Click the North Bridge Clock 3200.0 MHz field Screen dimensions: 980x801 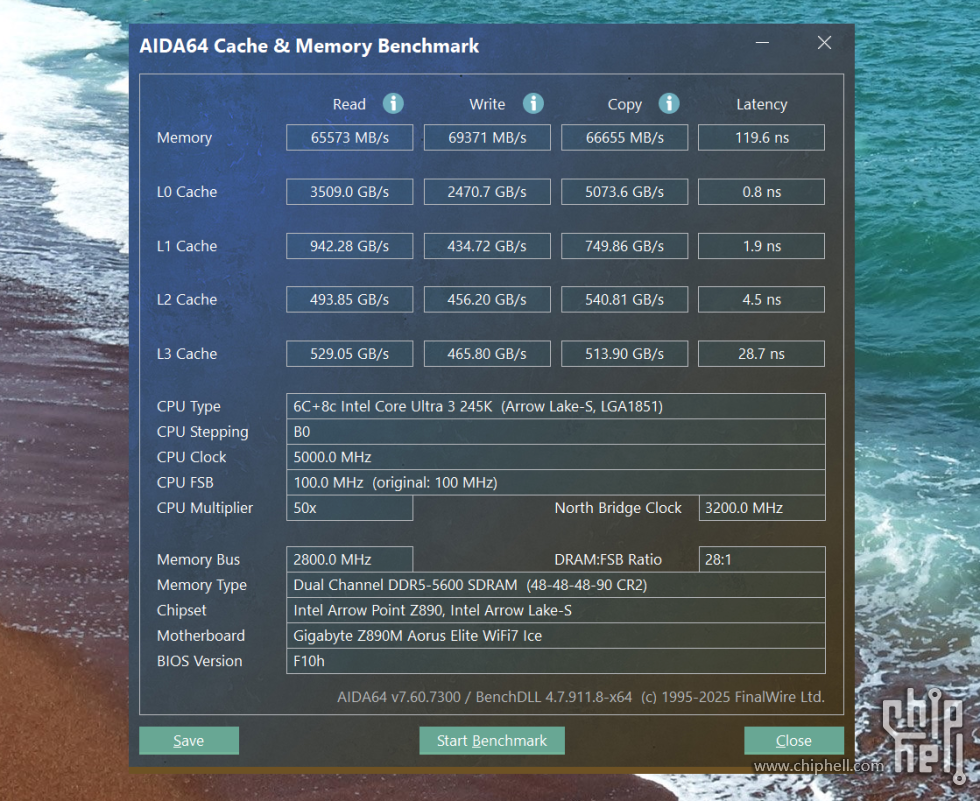762,508
